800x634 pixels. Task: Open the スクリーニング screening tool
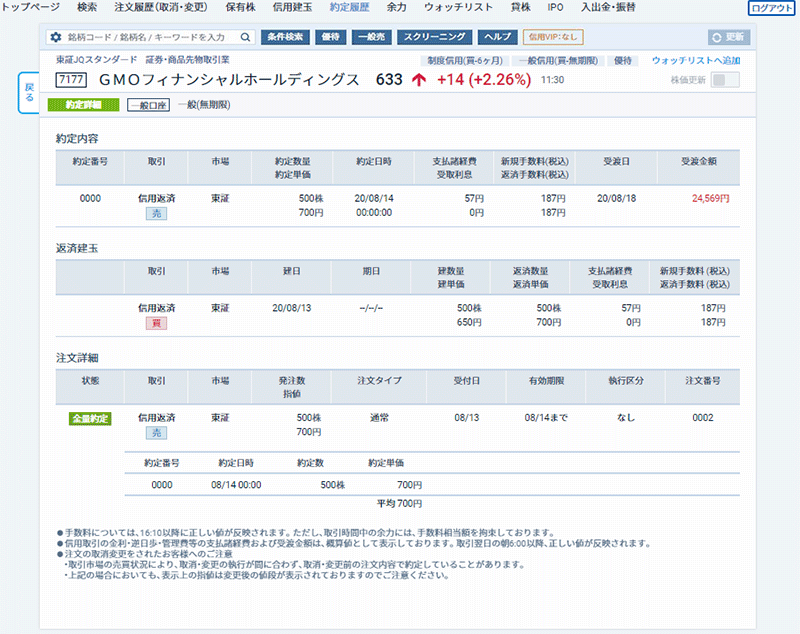(433, 37)
